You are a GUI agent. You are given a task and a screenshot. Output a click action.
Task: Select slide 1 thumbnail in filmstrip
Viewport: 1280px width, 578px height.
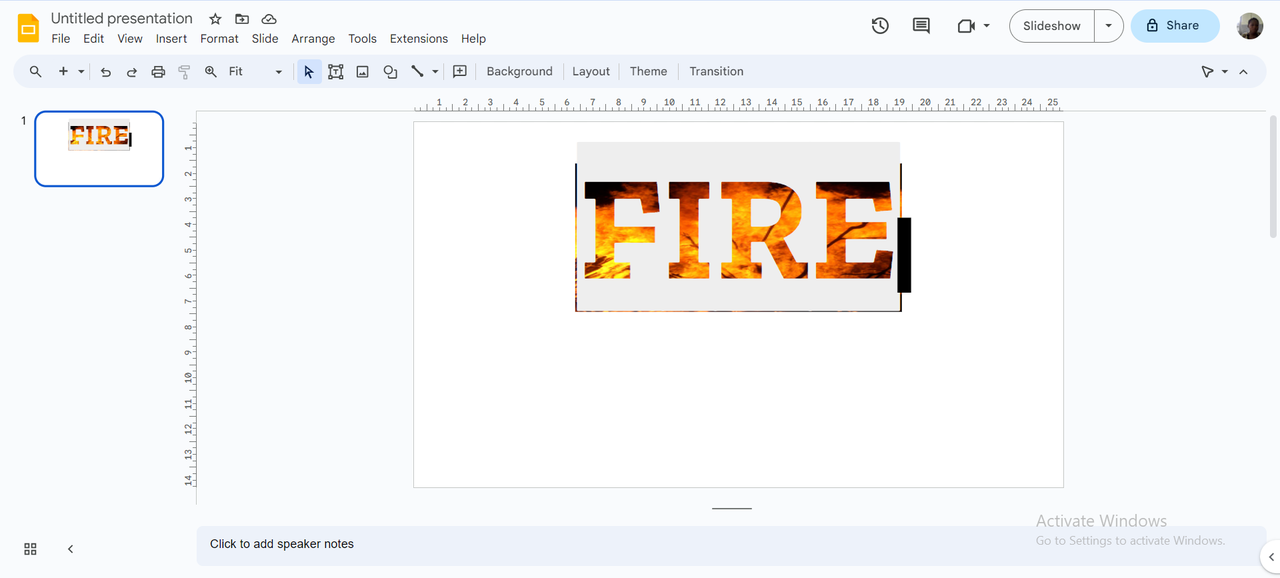pos(99,149)
